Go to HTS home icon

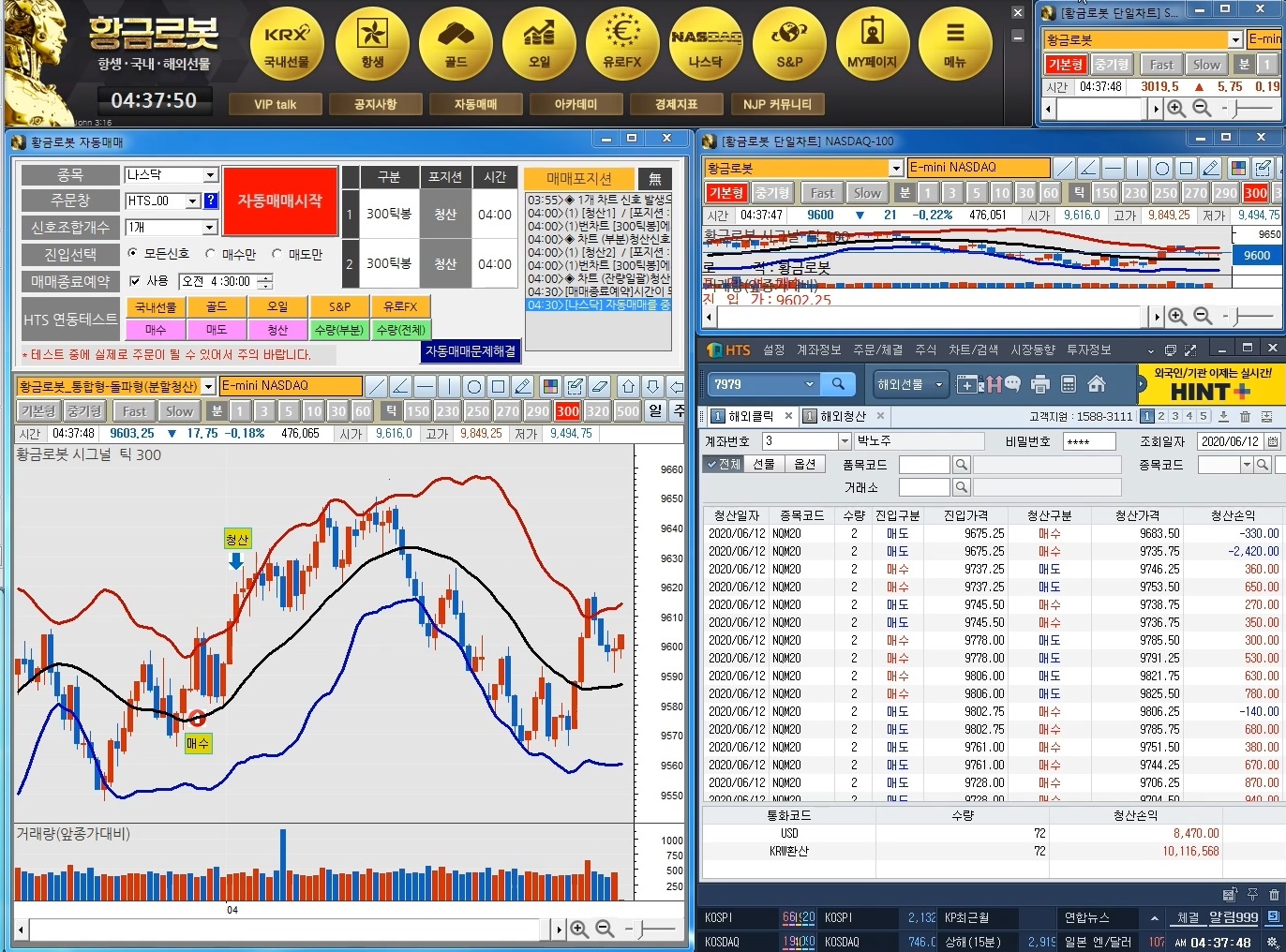pos(1096,384)
